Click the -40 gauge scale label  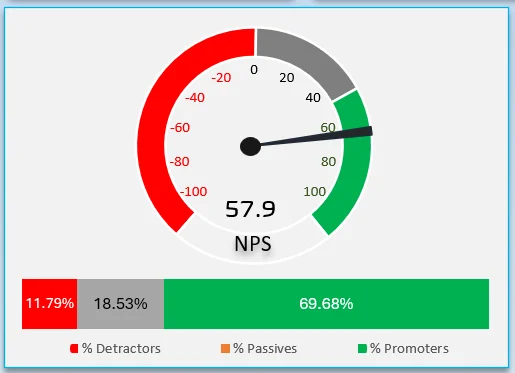(x=195, y=98)
